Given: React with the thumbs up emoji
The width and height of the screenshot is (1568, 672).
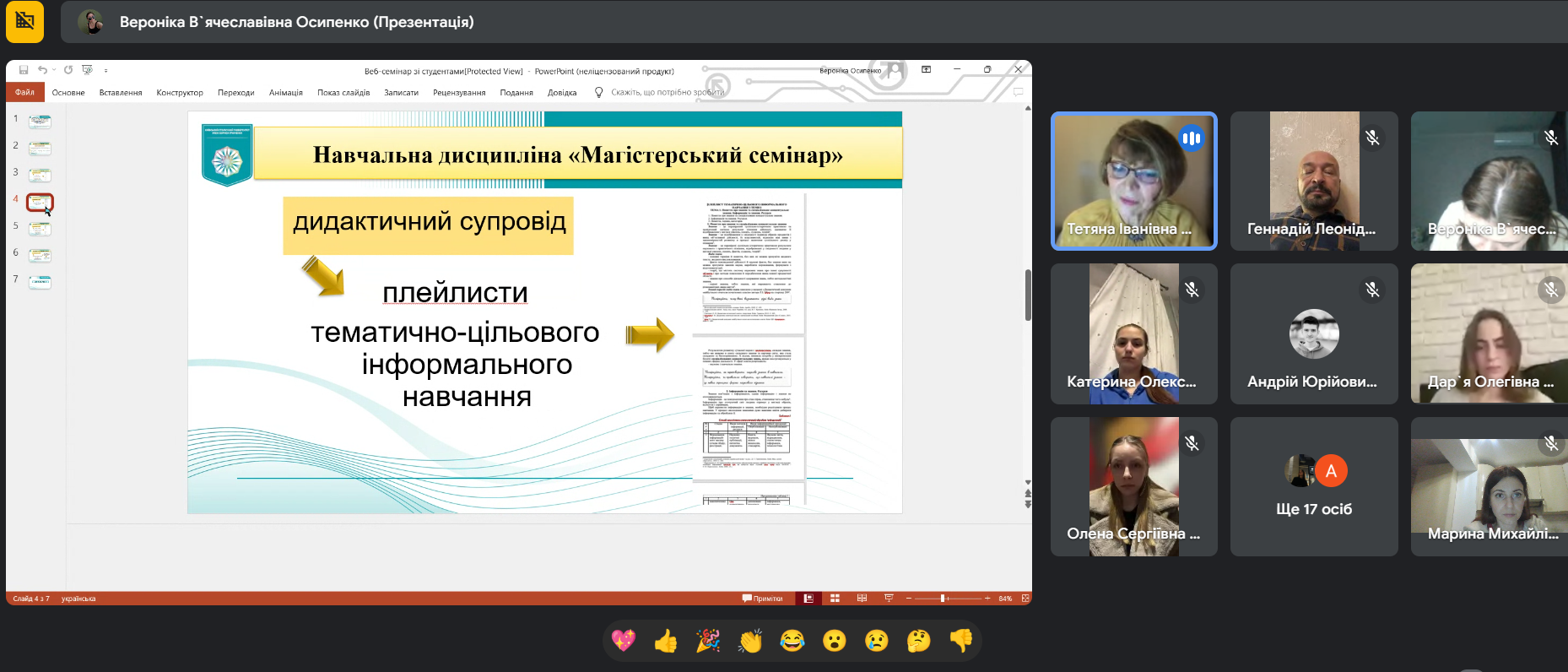Looking at the screenshot, I should 666,641.
